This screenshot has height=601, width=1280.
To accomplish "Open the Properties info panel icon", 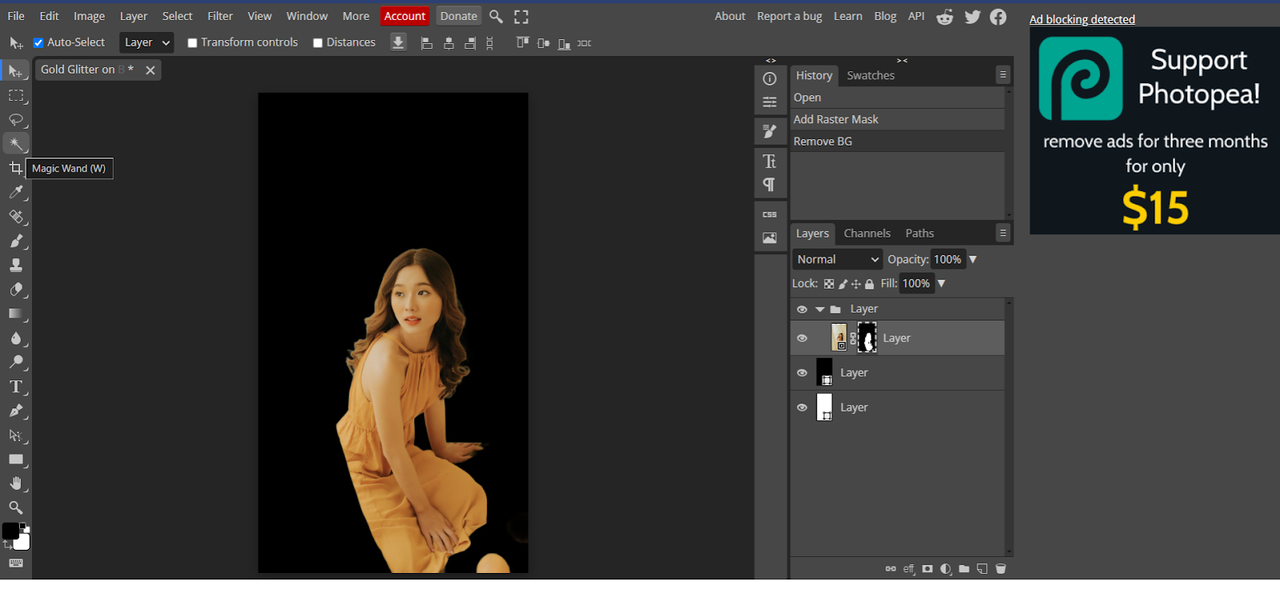I will (769, 79).
